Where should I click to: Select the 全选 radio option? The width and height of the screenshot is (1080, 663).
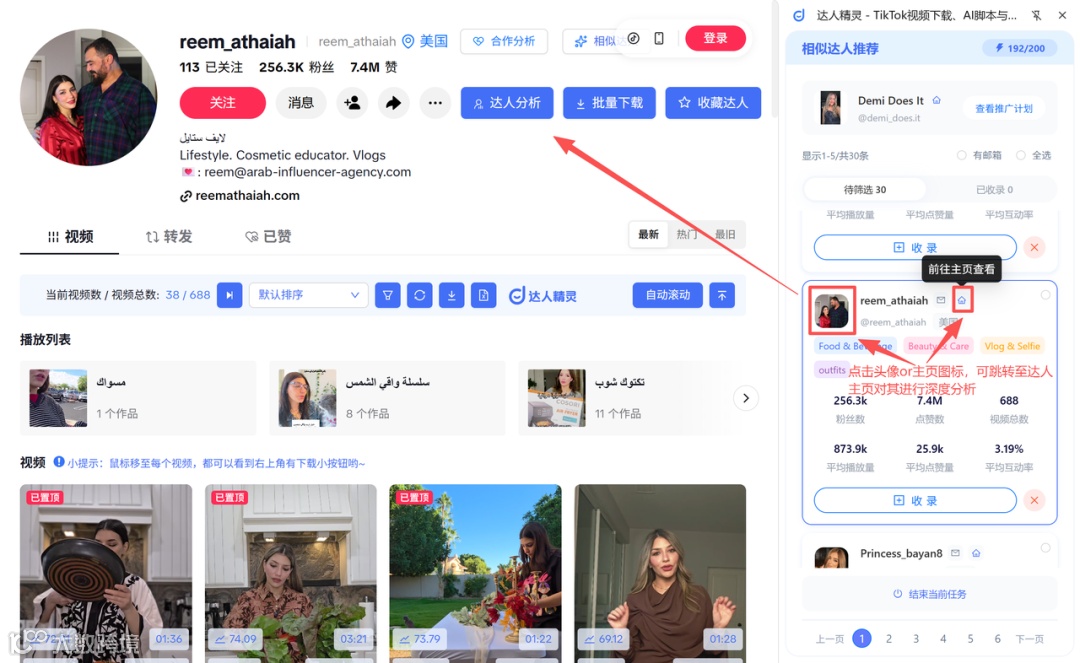pos(1021,155)
